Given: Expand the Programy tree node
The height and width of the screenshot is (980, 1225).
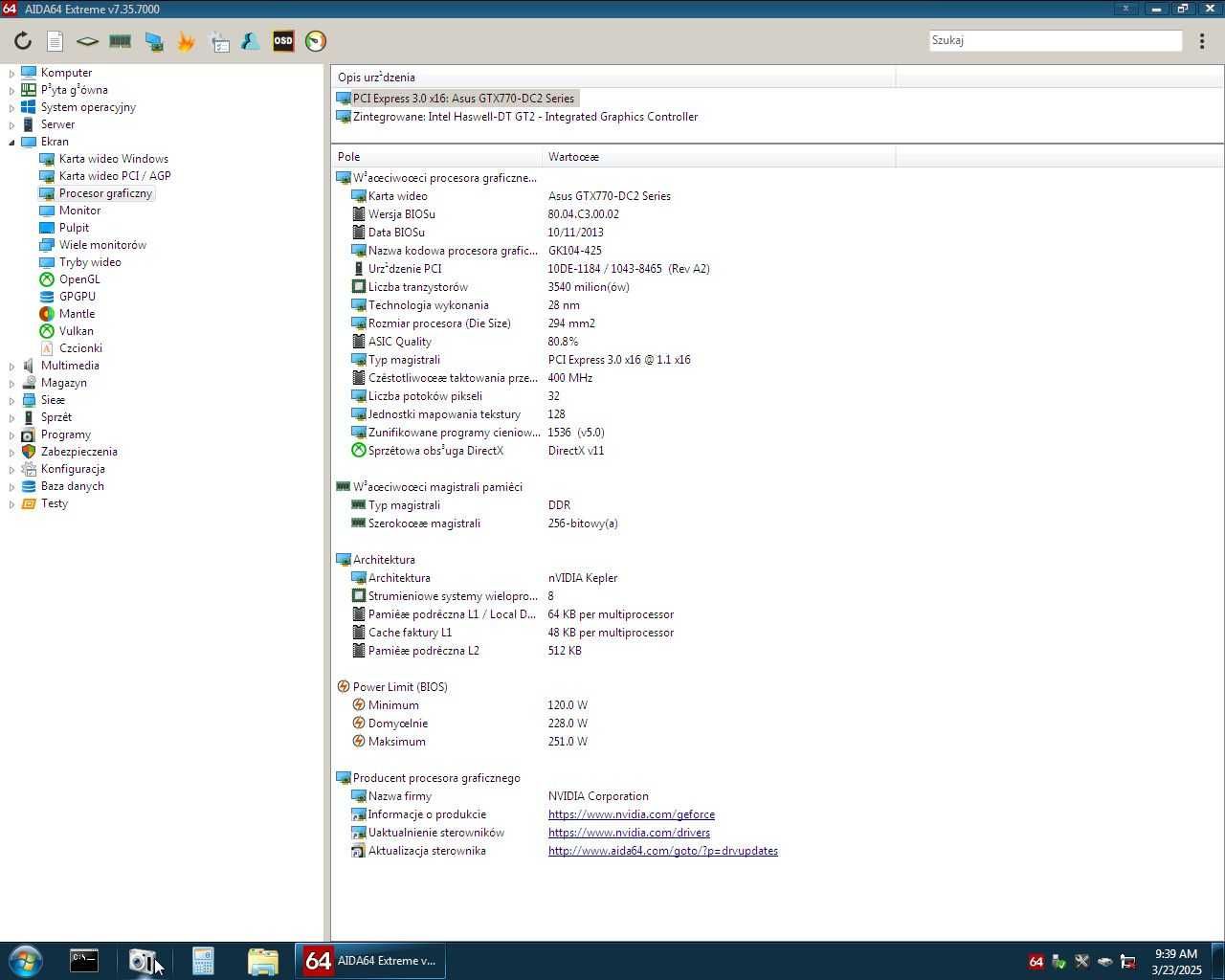Looking at the screenshot, I should pyautogui.click(x=12, y=434).
